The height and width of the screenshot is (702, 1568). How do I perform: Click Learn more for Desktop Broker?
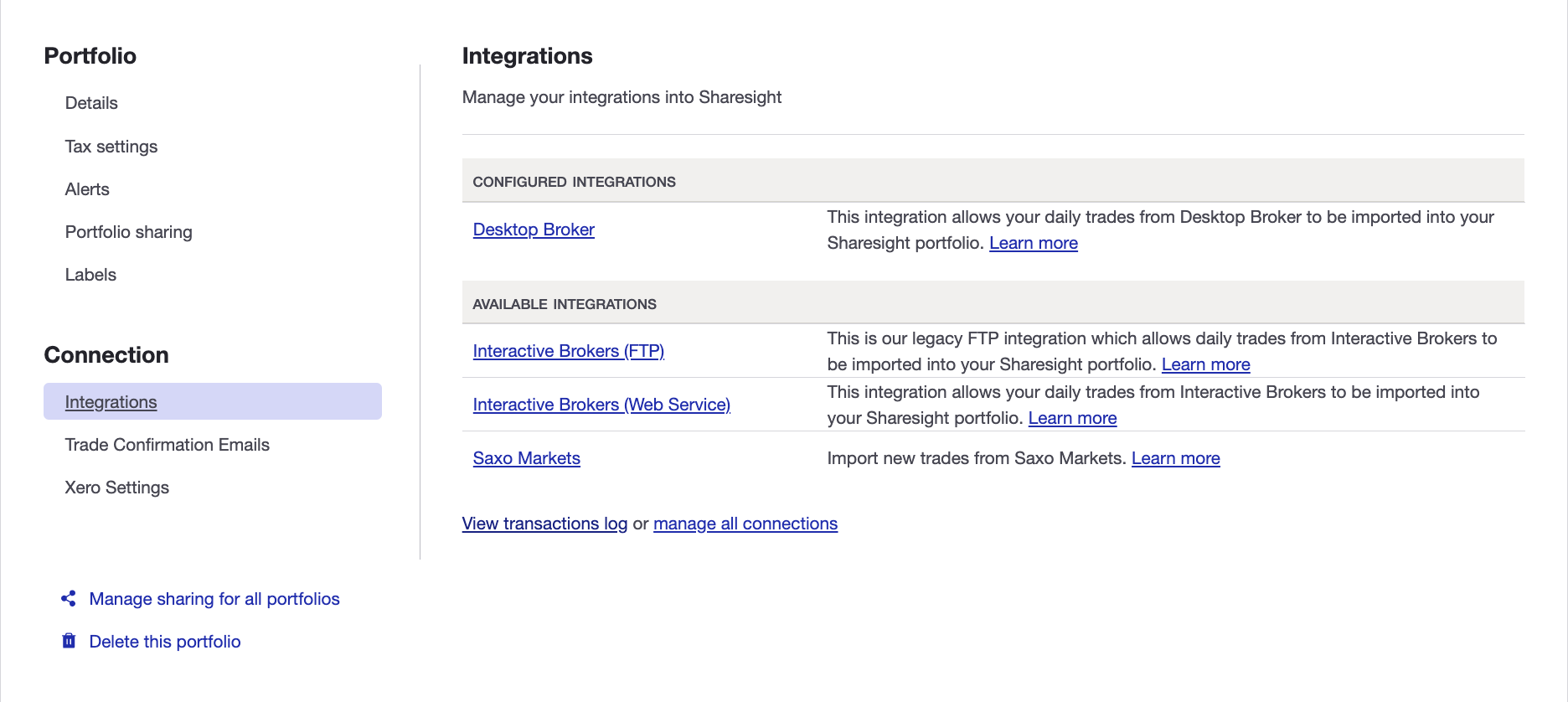tap(1033, 243)
